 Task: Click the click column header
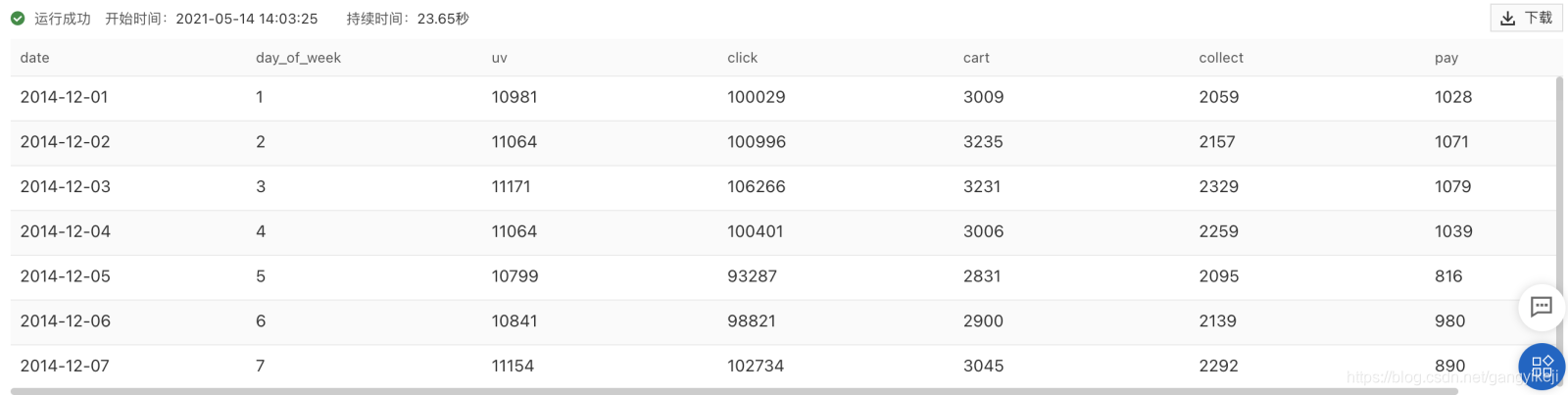point(742,58)
